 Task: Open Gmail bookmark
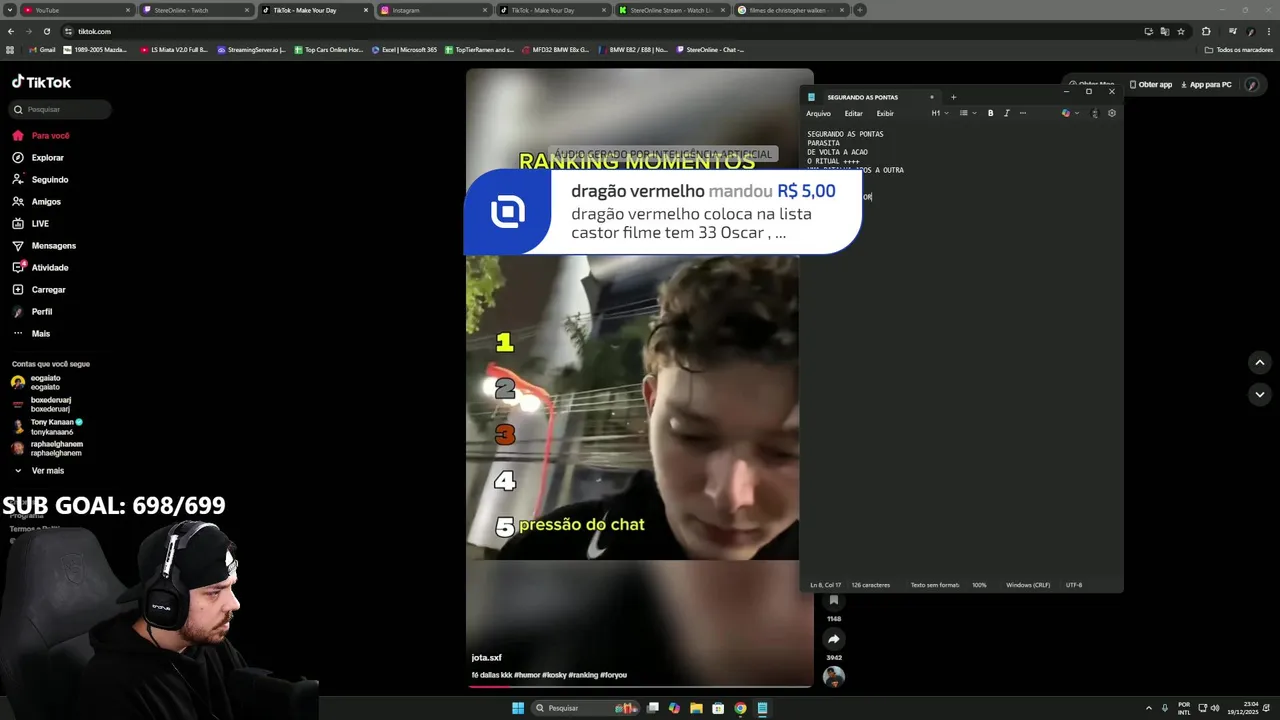click(42, 49)
